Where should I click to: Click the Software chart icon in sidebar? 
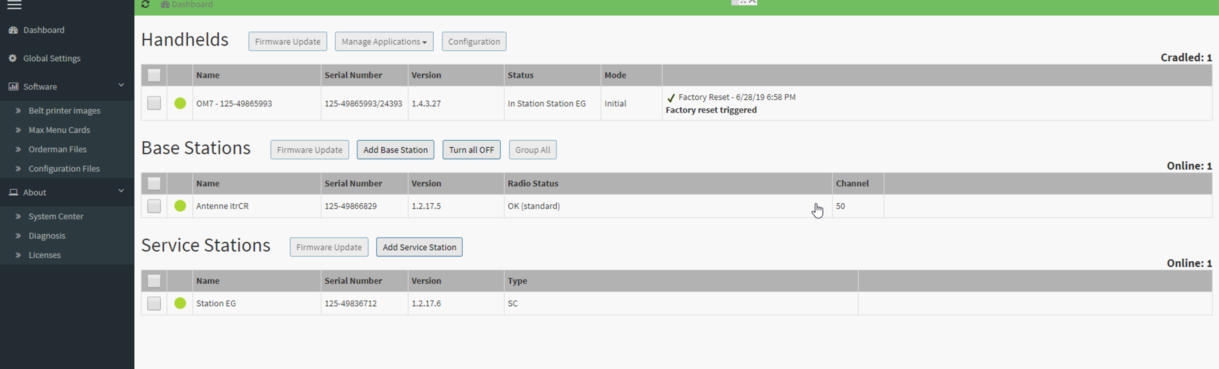coord(13,86)
